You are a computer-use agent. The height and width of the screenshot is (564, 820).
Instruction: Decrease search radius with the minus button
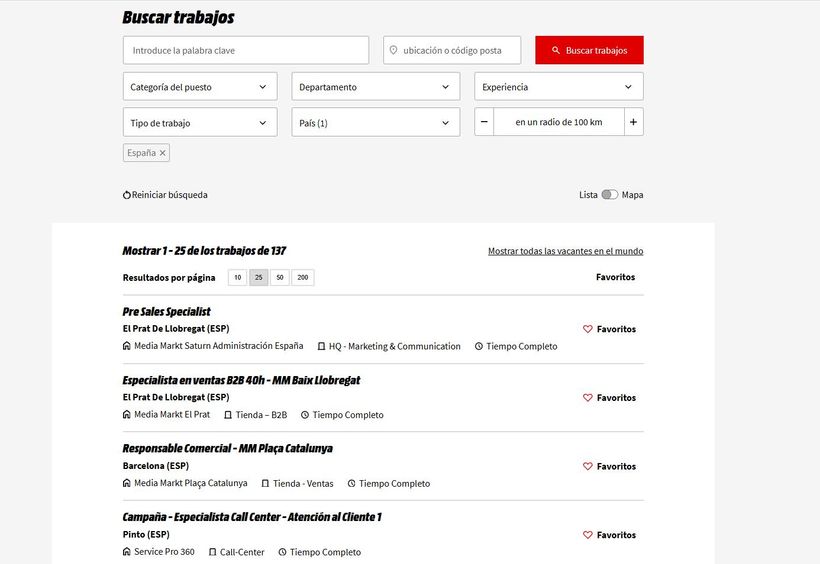[x=484, y=122]
